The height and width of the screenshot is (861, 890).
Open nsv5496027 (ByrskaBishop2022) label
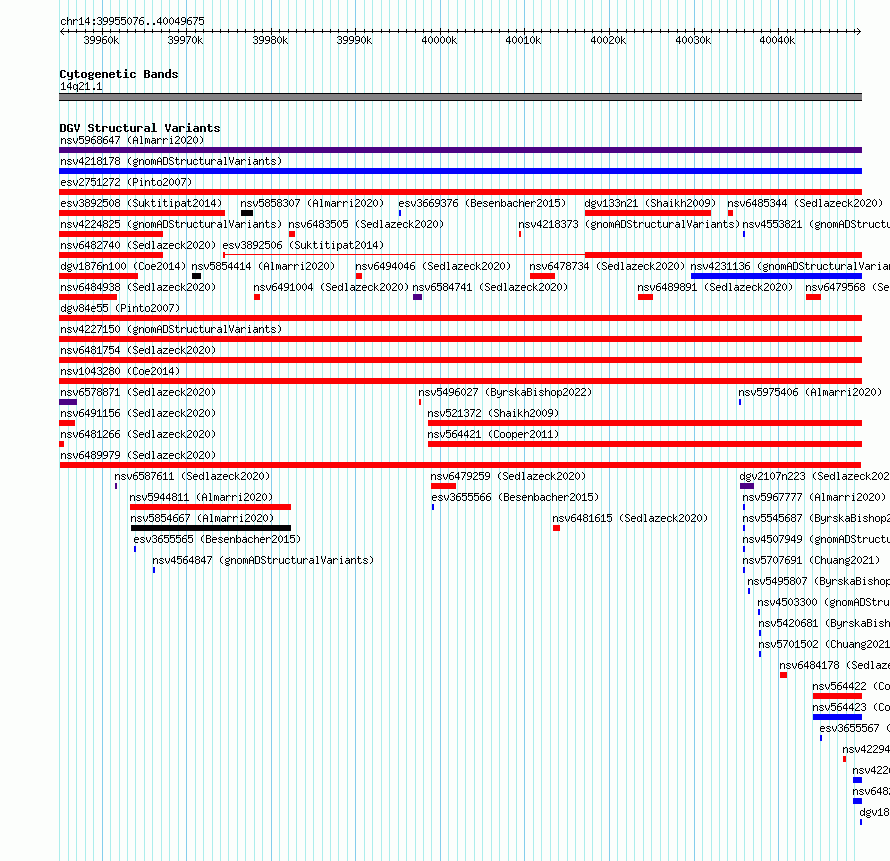(x=505, y=392)
